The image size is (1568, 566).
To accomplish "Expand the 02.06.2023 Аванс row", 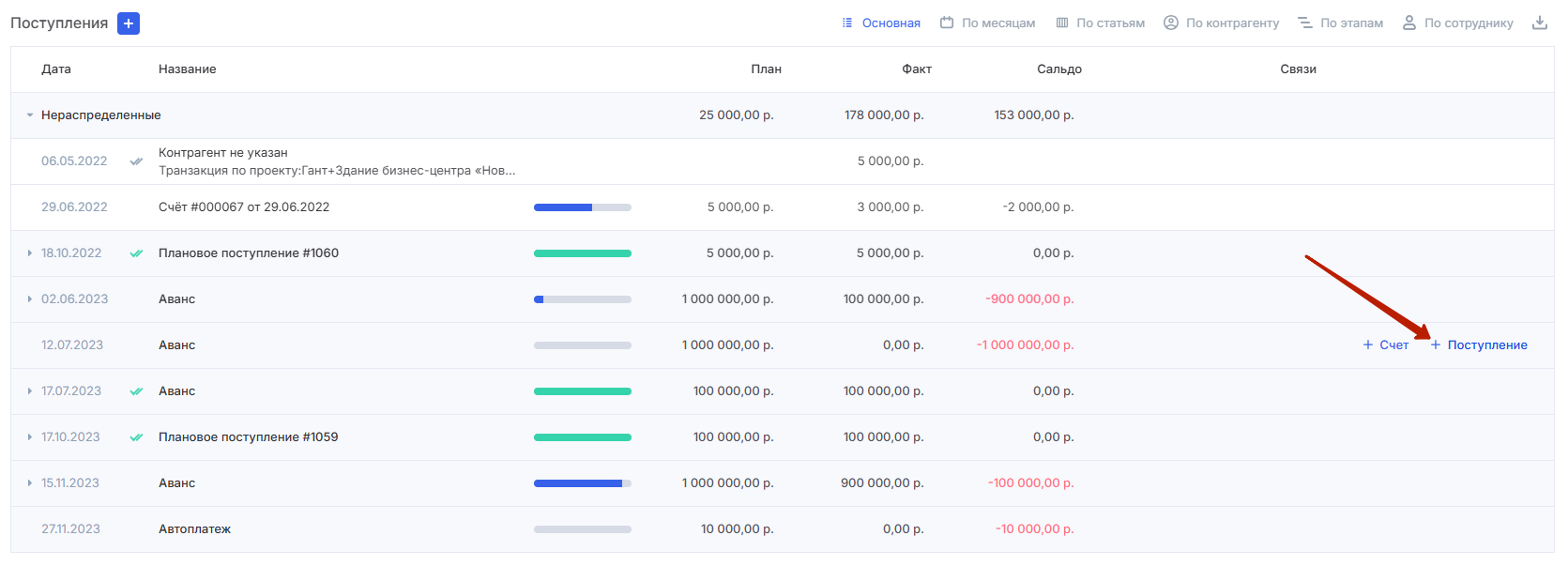I will tap(30, 299).
